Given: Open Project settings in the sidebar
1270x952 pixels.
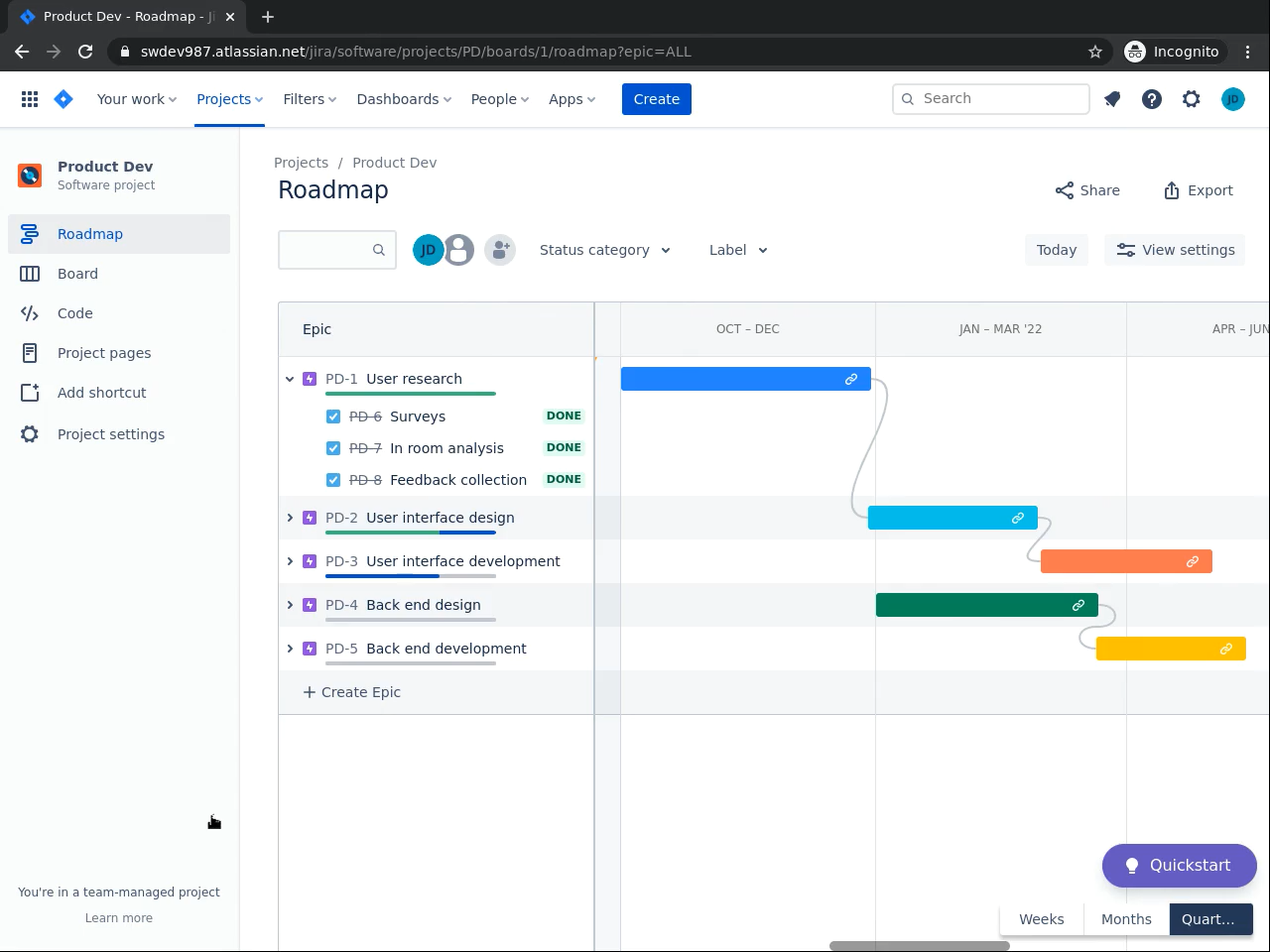Looking at the screenshot, I should [119, 434].
